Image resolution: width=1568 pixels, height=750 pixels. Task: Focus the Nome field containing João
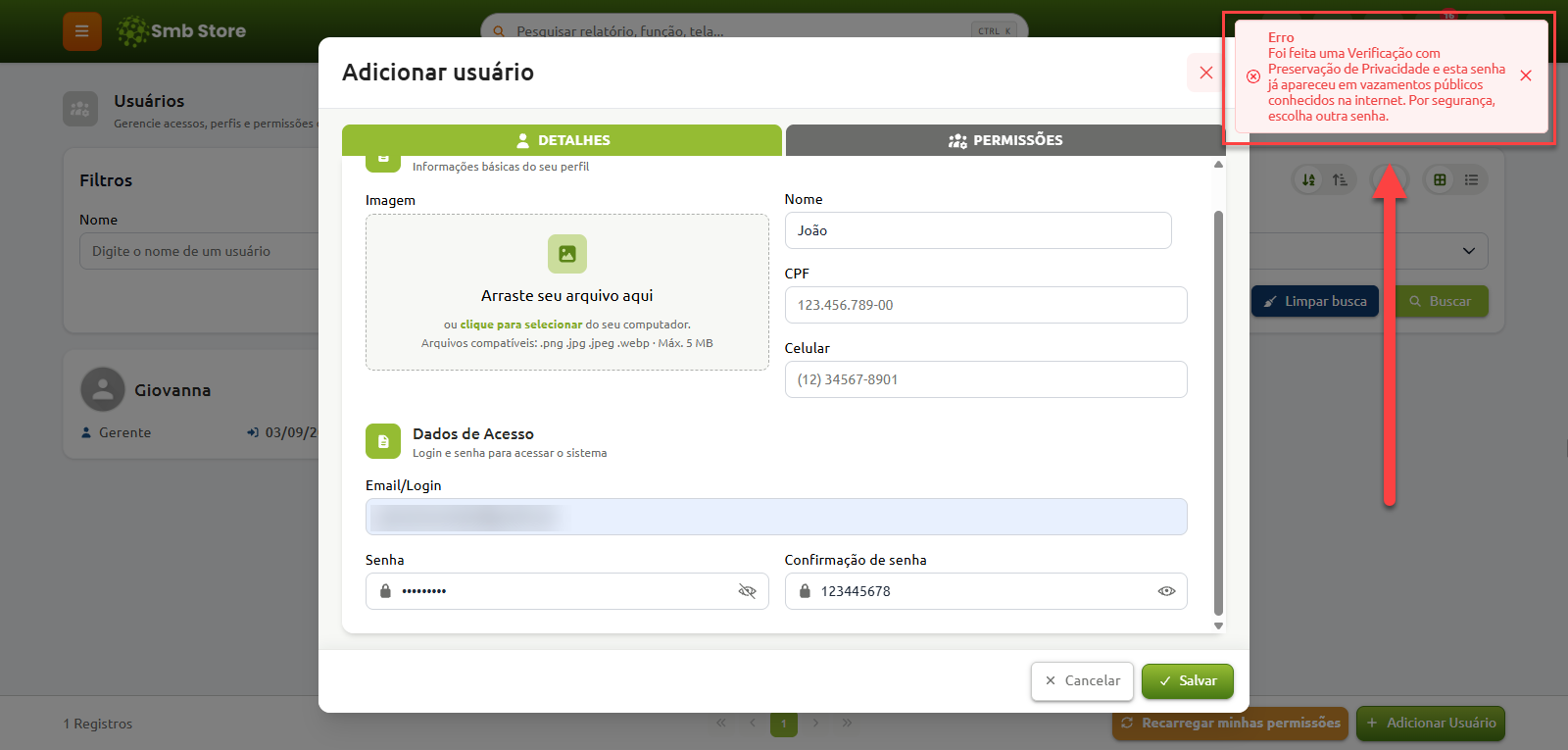[x=978, y=230]
